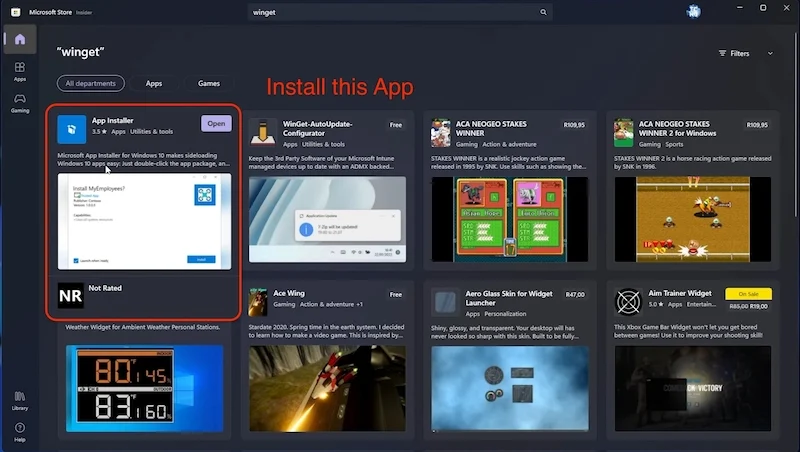Click the On Sale badge on Aim Trainer Widget
The height and width of the screenshot is (452, 800).
748,294
